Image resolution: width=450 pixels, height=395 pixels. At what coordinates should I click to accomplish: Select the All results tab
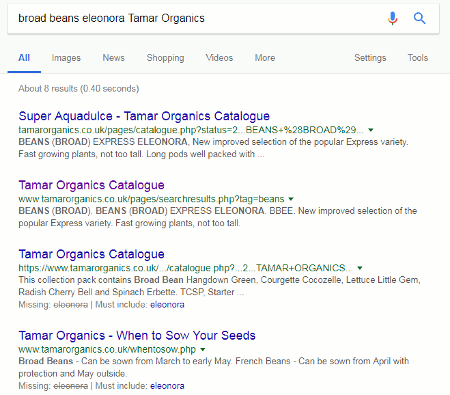pos(24,58)
